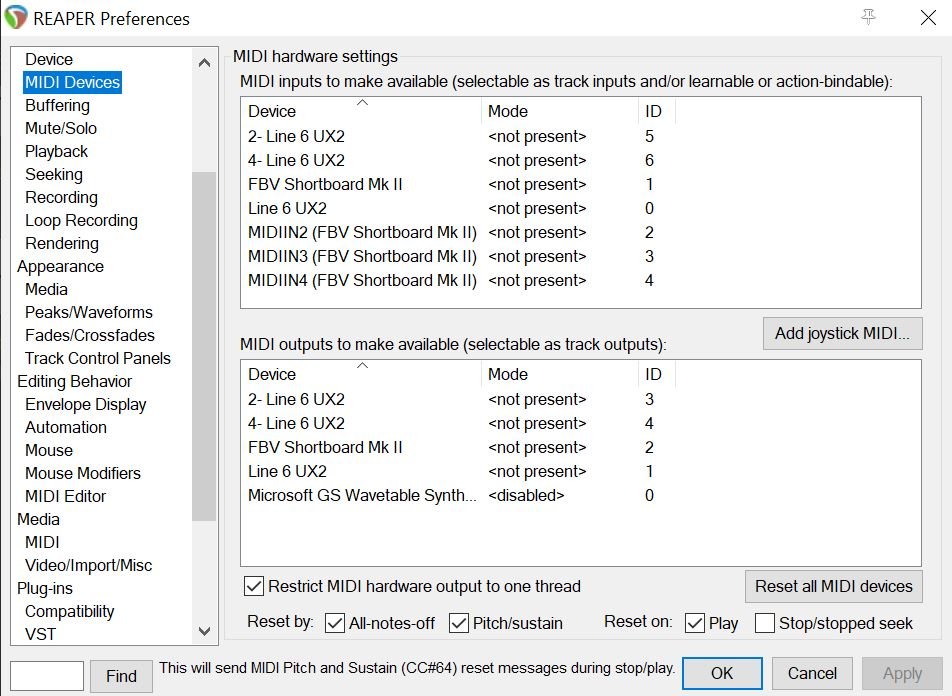Toggle Restrict MIDI hardware output to one thread
Image resolution: width=952 pixels, height=696 pixels.
pyautogui.click(x=254, y=586)
